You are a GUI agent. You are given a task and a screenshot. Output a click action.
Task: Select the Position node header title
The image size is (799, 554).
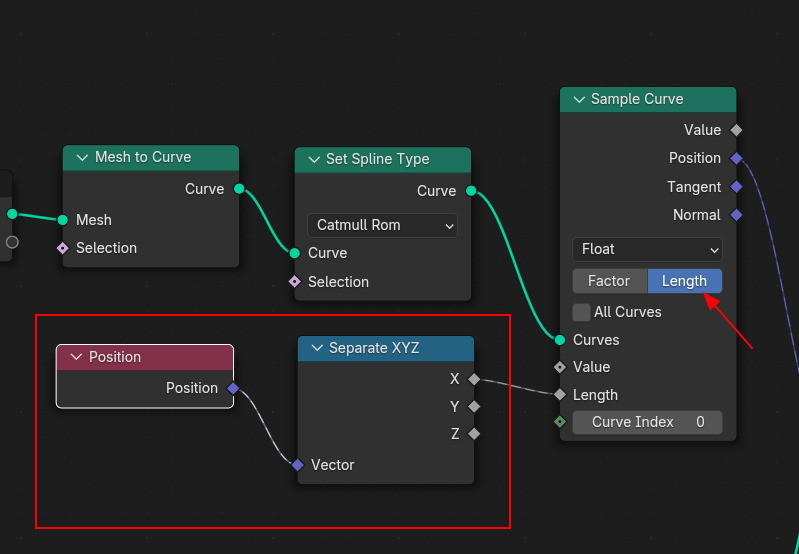[x=115, y=357]
